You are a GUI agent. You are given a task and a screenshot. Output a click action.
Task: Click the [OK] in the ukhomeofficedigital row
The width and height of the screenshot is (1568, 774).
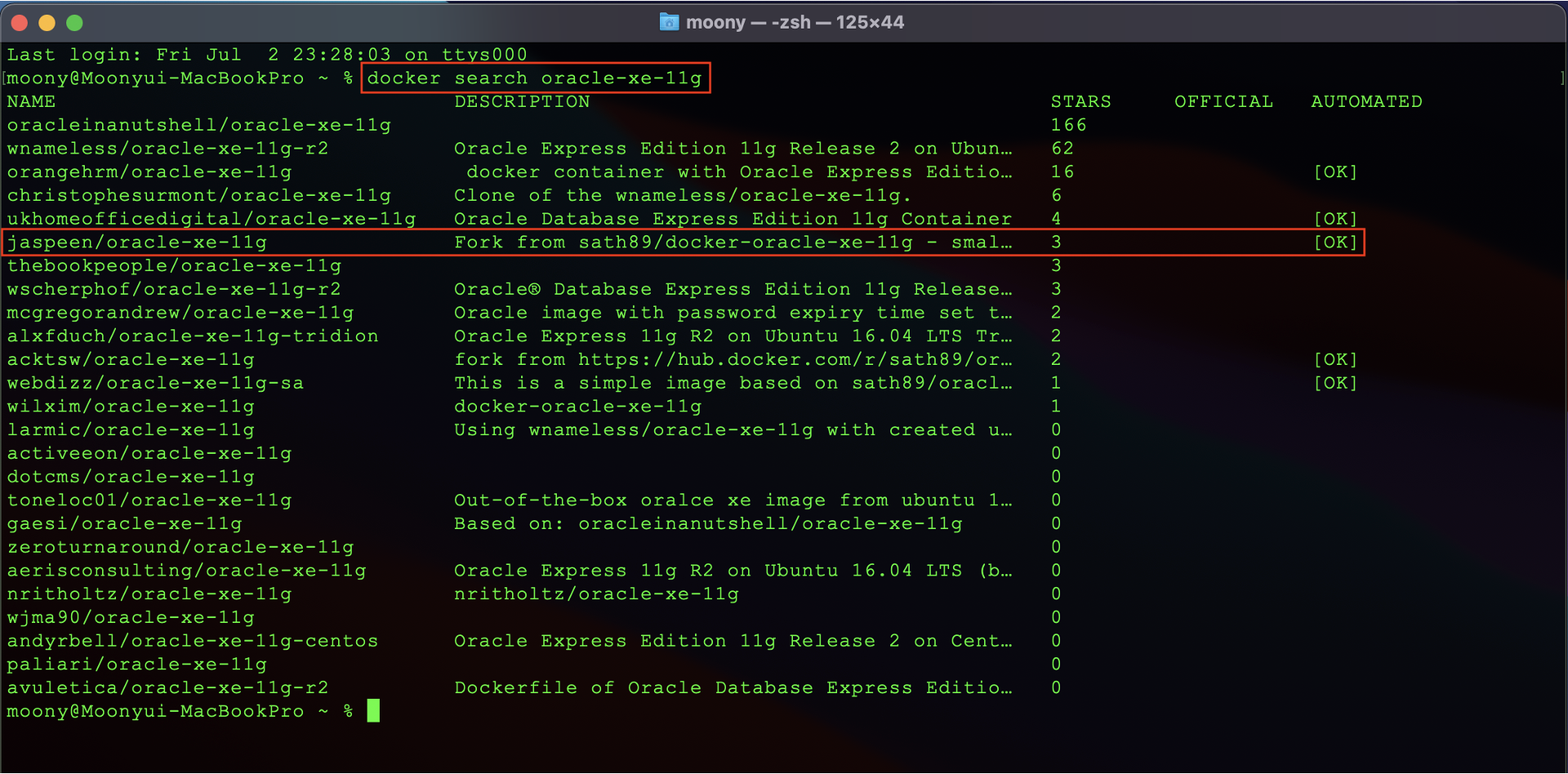[1335, 220]
